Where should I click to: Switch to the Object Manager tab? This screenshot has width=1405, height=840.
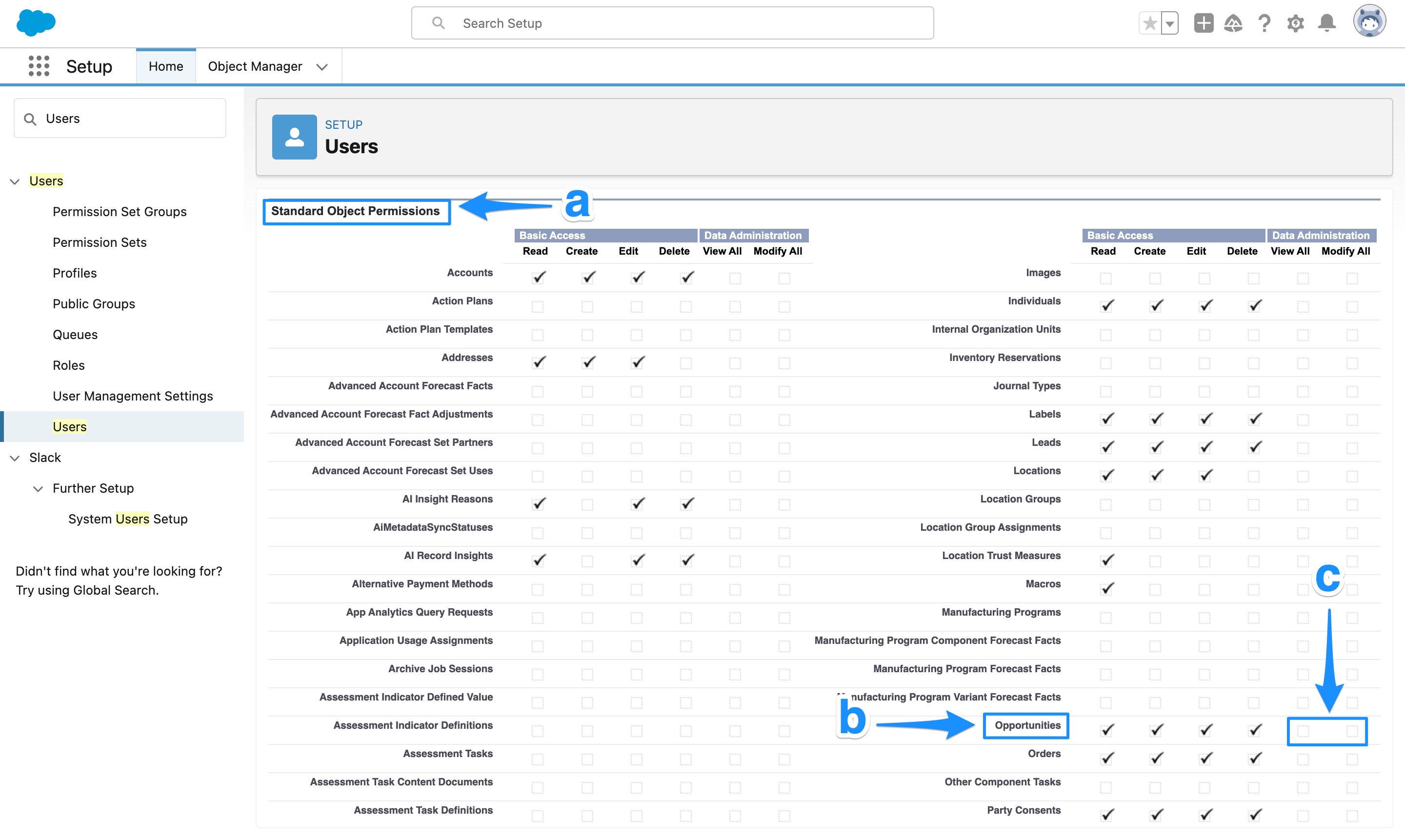pos(255,66)
